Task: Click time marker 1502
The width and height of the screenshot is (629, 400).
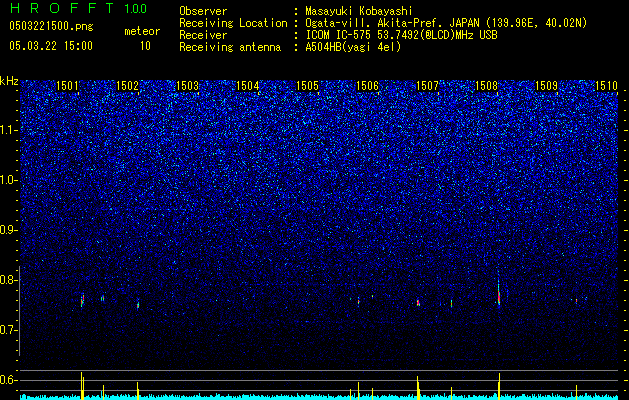Action: (127, 86)
